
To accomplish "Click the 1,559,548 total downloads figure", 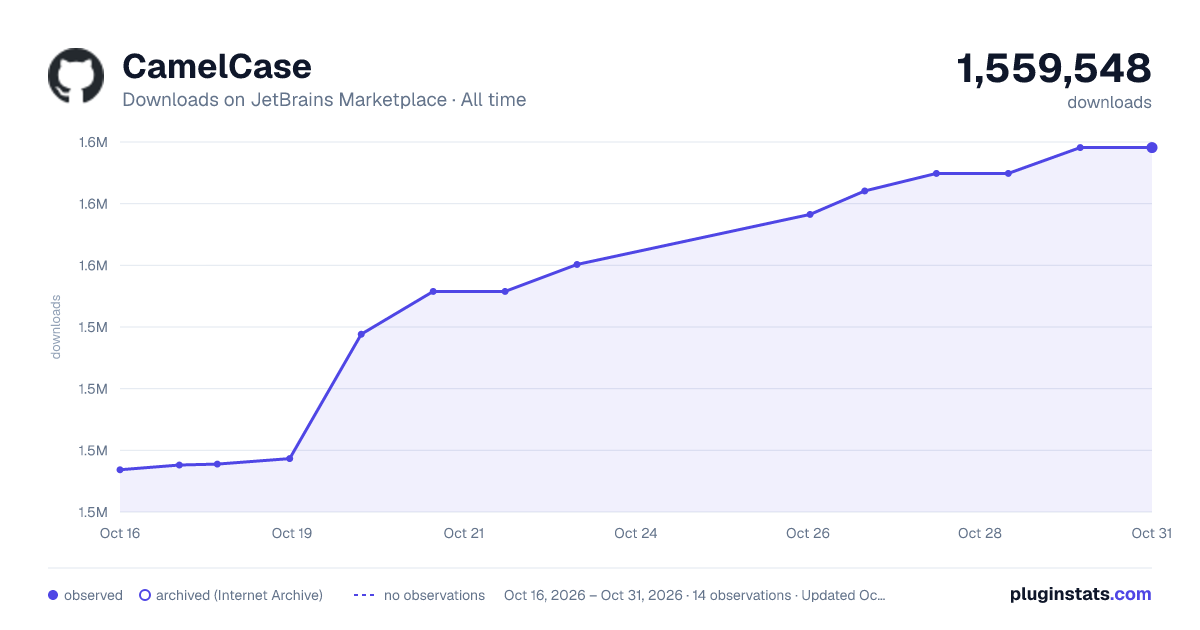I will tap(1054, 69).
